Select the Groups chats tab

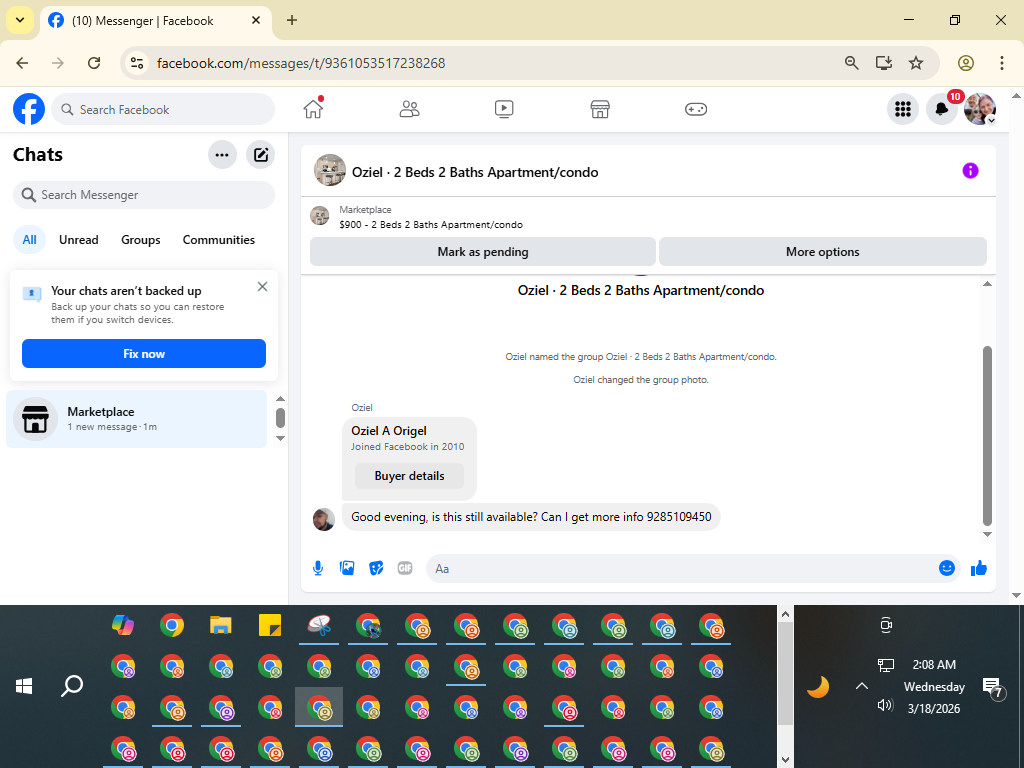tap(140, 240)
